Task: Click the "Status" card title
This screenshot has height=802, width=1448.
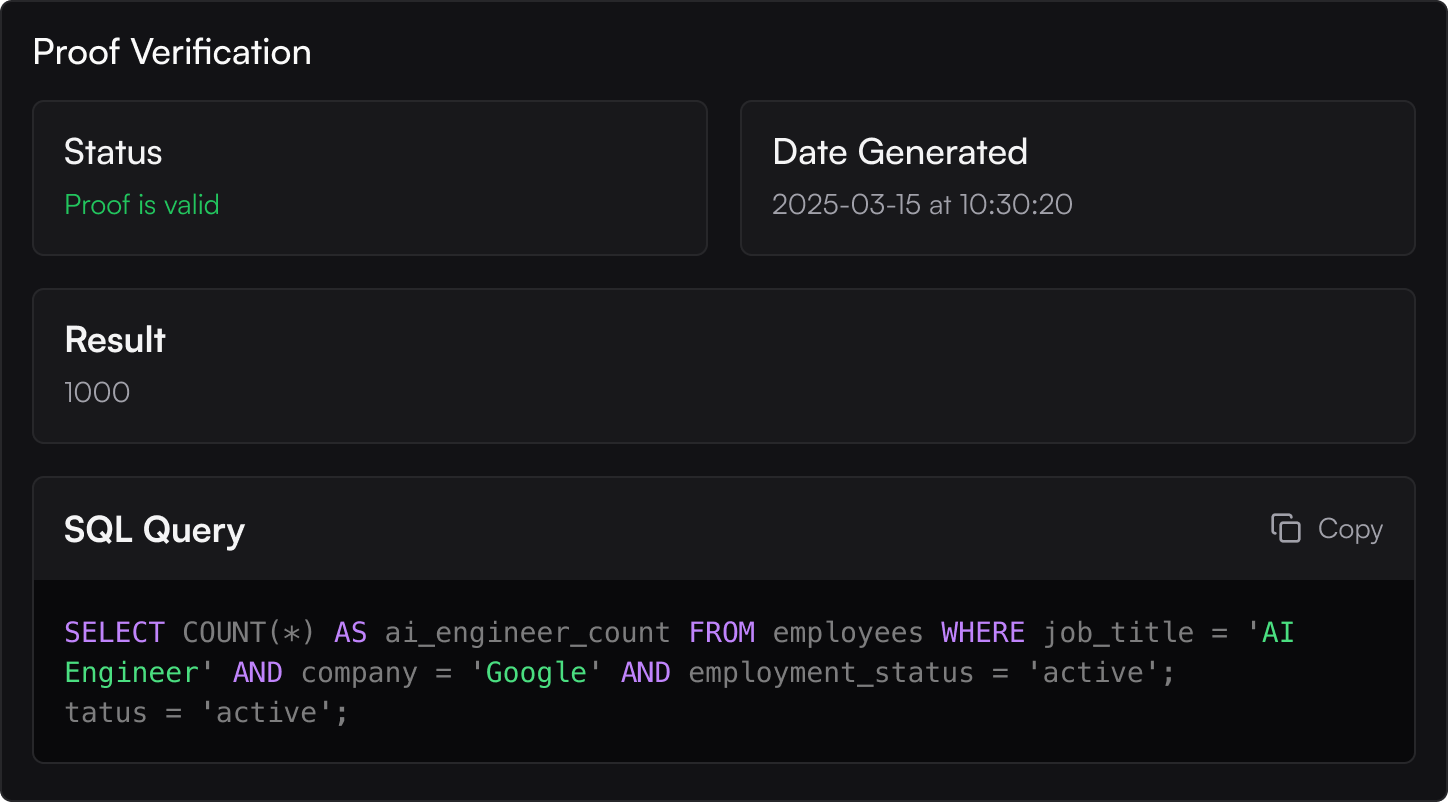Action: (113, 152)
